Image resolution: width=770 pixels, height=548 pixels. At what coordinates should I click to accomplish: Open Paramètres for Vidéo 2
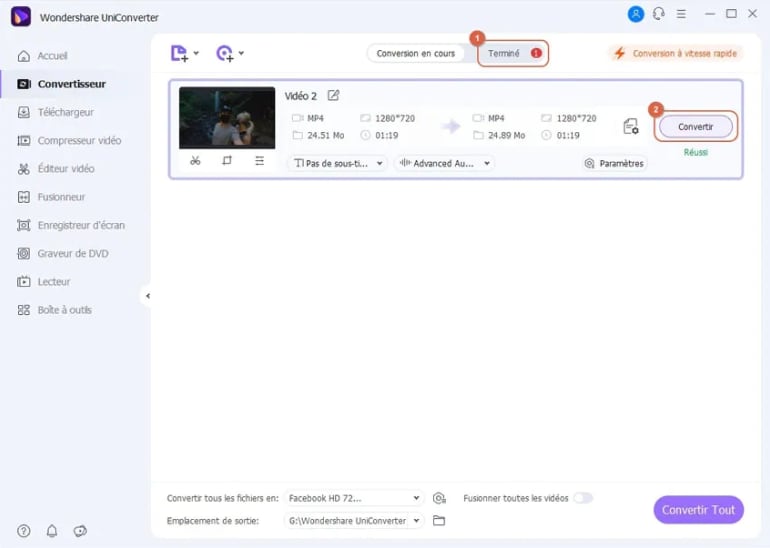click(x=614, y=163)
